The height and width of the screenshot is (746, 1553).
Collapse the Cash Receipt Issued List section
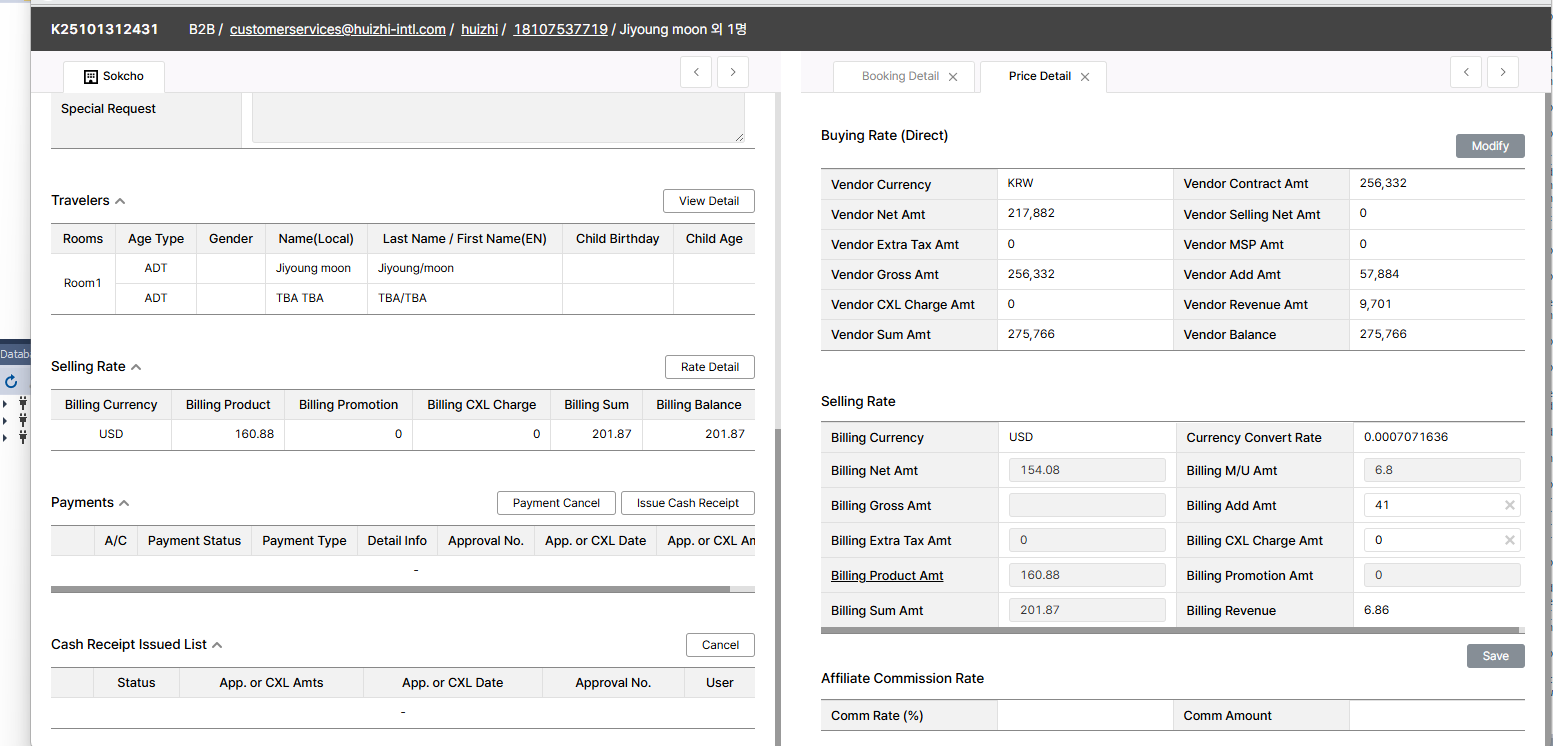point(217,645)
